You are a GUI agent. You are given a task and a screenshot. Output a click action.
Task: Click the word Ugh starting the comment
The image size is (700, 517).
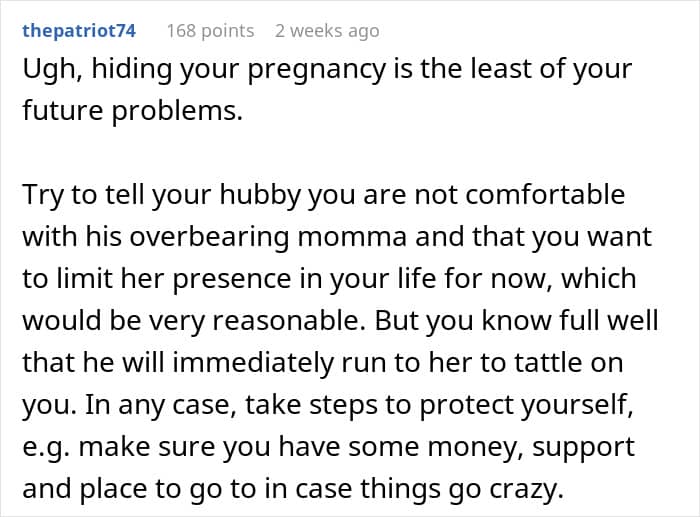pos(52,71)
